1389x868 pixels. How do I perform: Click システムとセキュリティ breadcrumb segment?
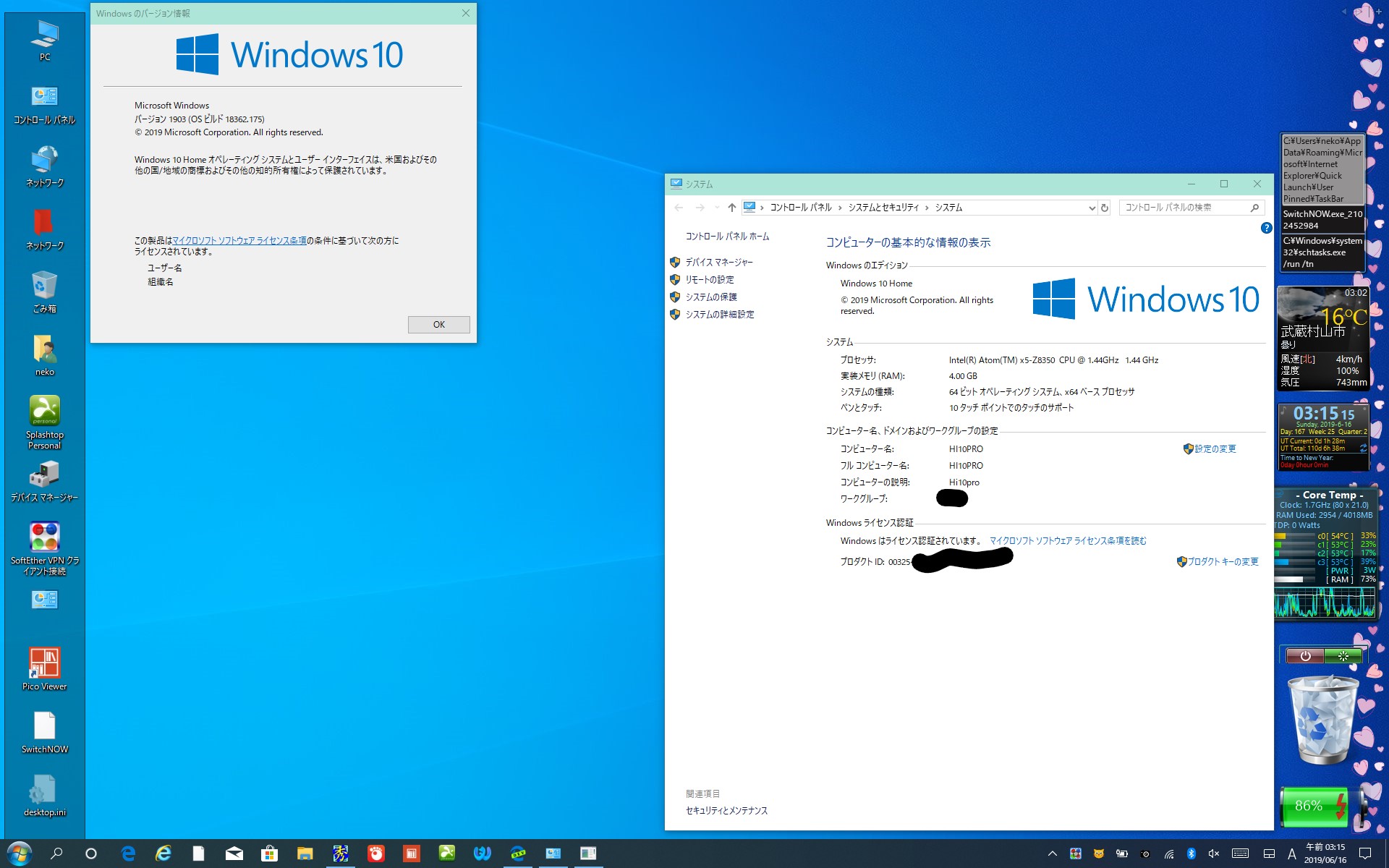pos(883,208)
